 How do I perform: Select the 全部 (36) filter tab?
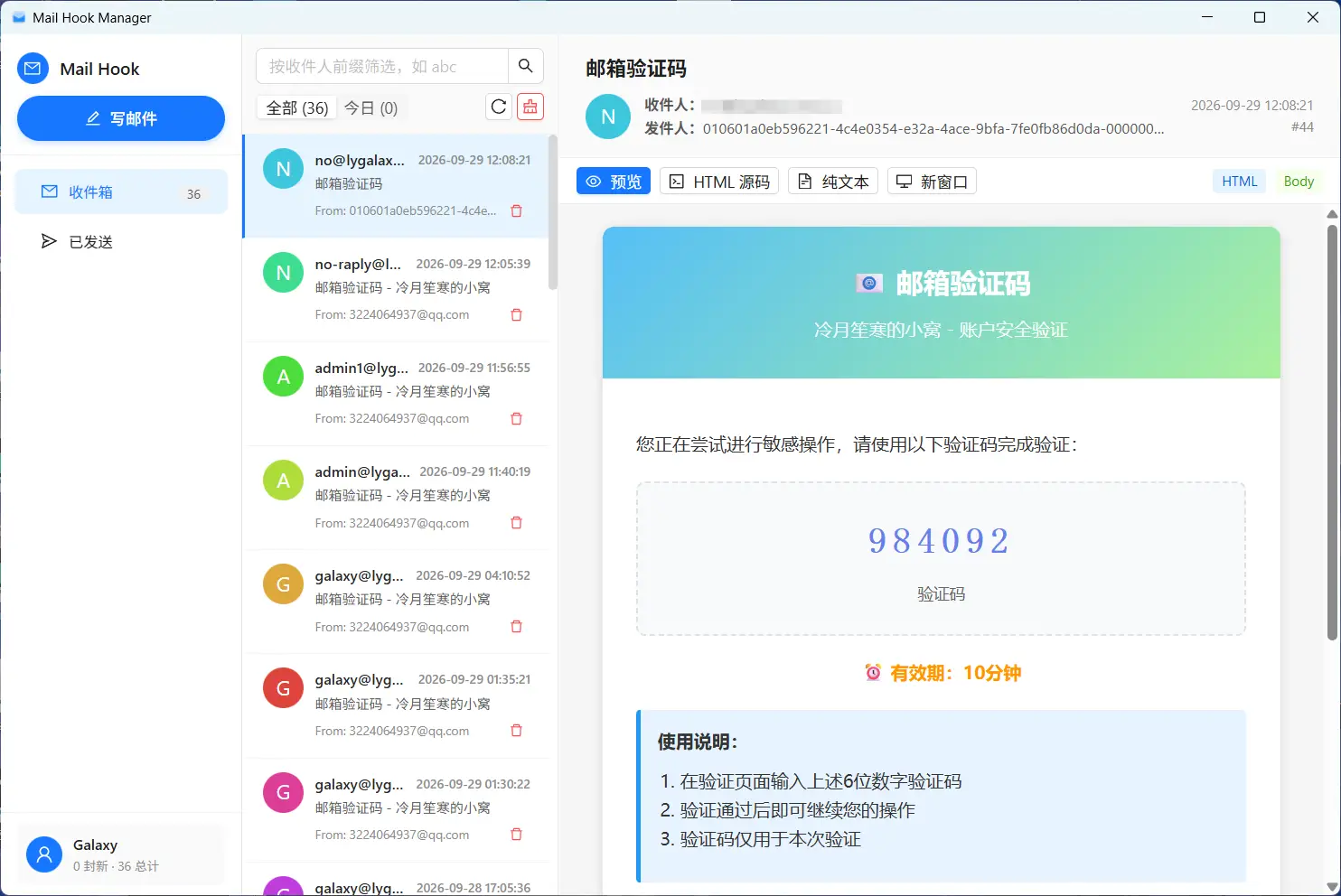pyautogui.click(x=297, y=107)
